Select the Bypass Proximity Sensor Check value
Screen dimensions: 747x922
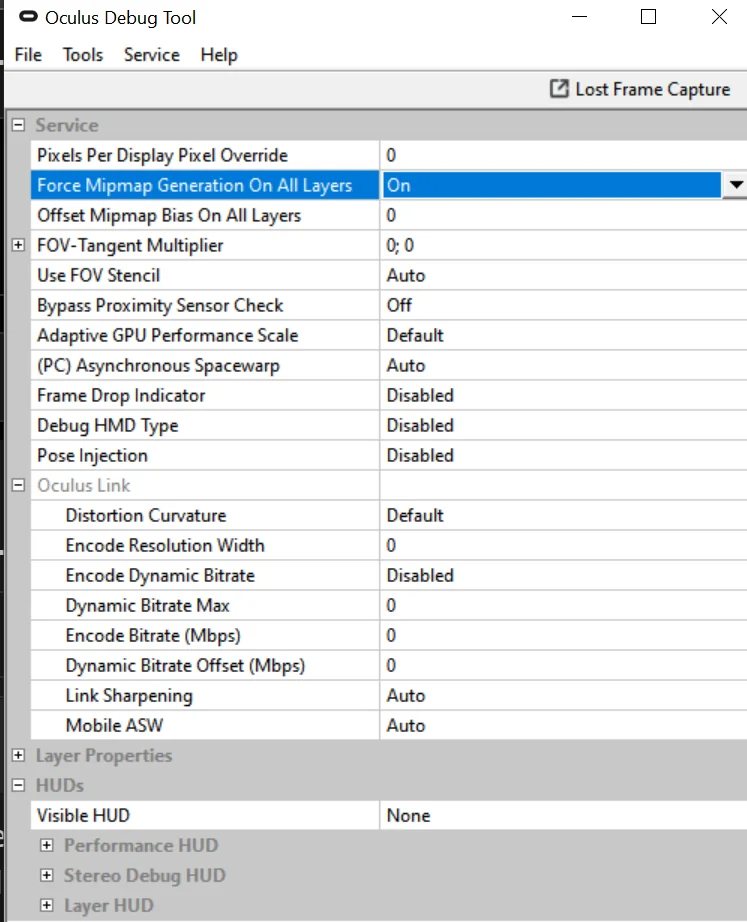click(x=560, y=305)
